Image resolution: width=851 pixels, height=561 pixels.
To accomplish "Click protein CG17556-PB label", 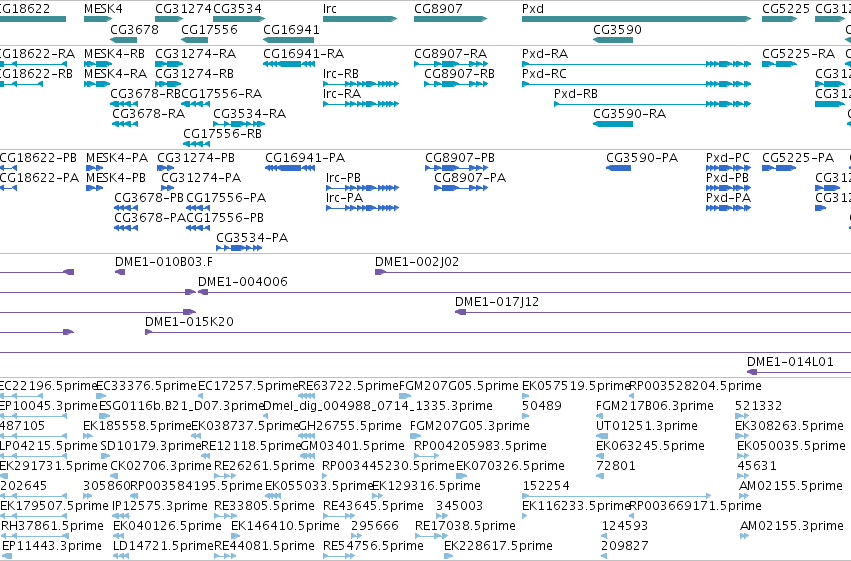I will 225,218.
